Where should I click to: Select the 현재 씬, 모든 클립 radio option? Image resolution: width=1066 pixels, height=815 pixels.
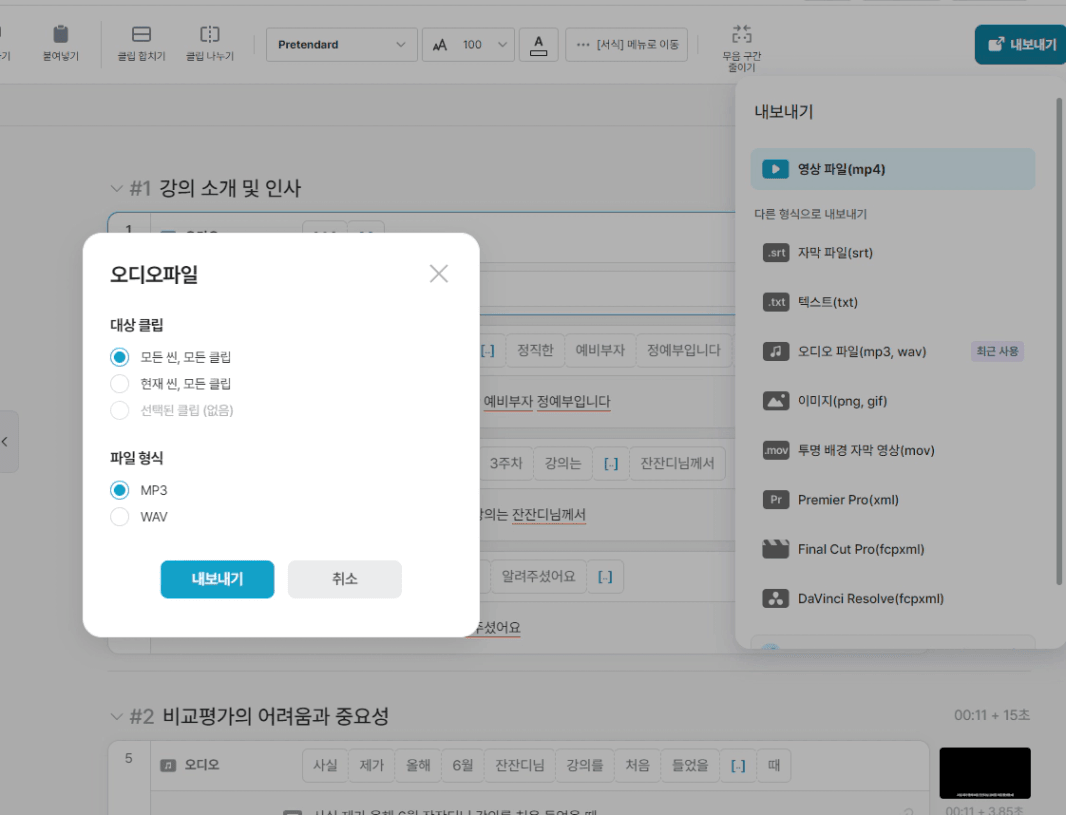pos(120,384)
